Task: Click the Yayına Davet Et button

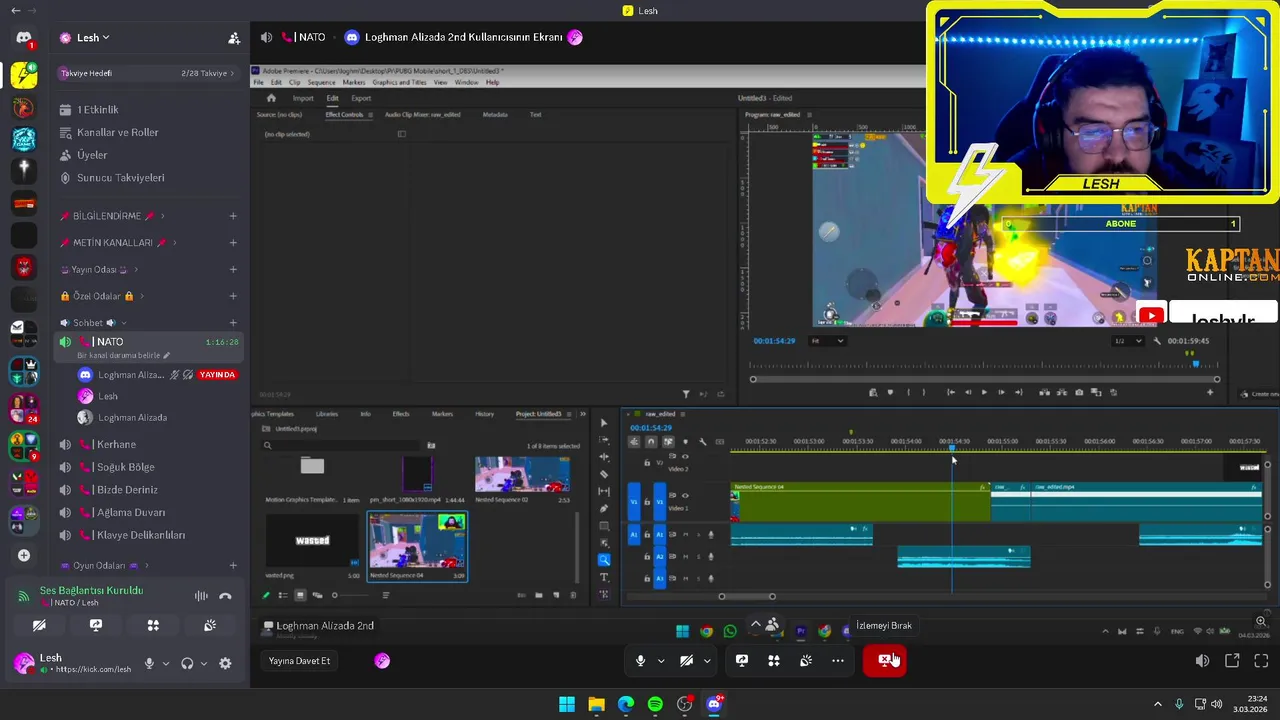Action: [299, 661]
